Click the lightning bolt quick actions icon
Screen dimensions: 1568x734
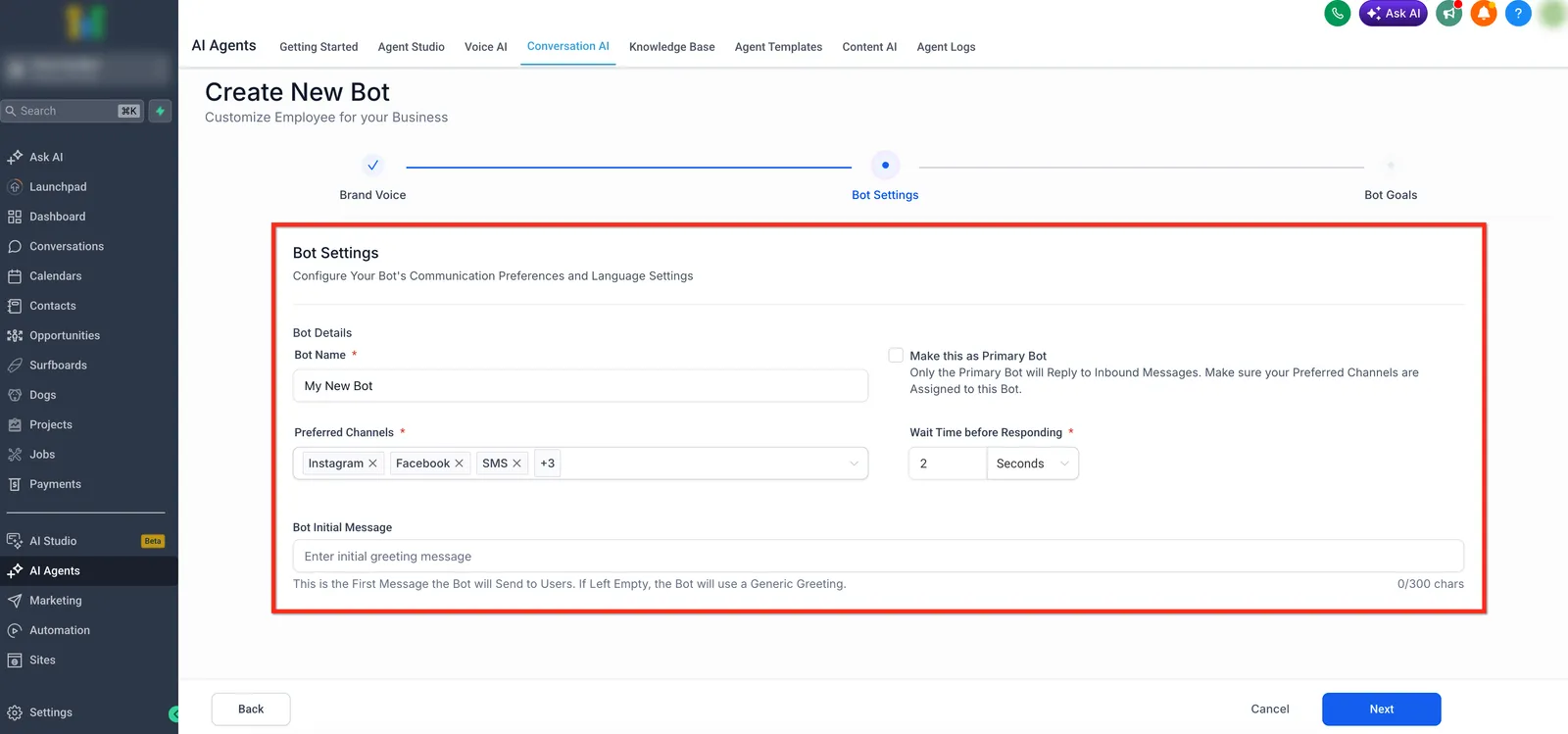click(x=160, y=111)
